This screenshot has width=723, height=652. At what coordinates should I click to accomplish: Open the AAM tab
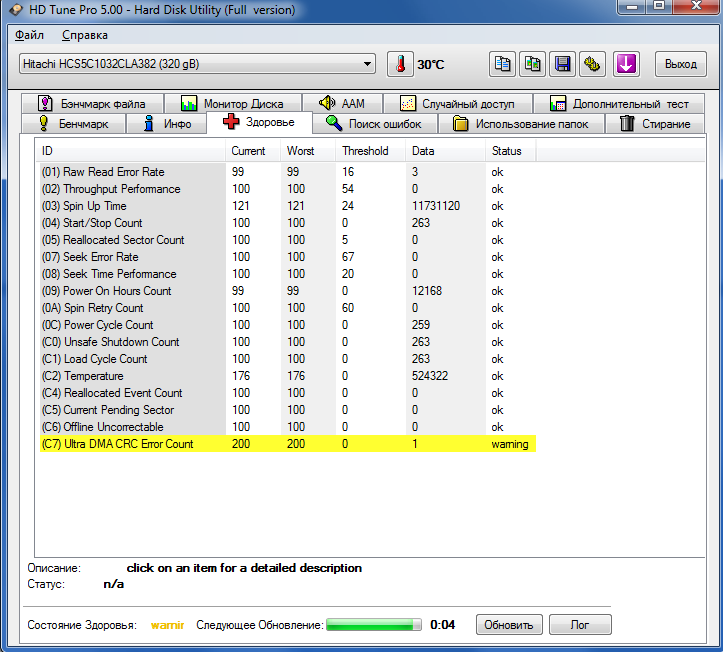[342, 103]
